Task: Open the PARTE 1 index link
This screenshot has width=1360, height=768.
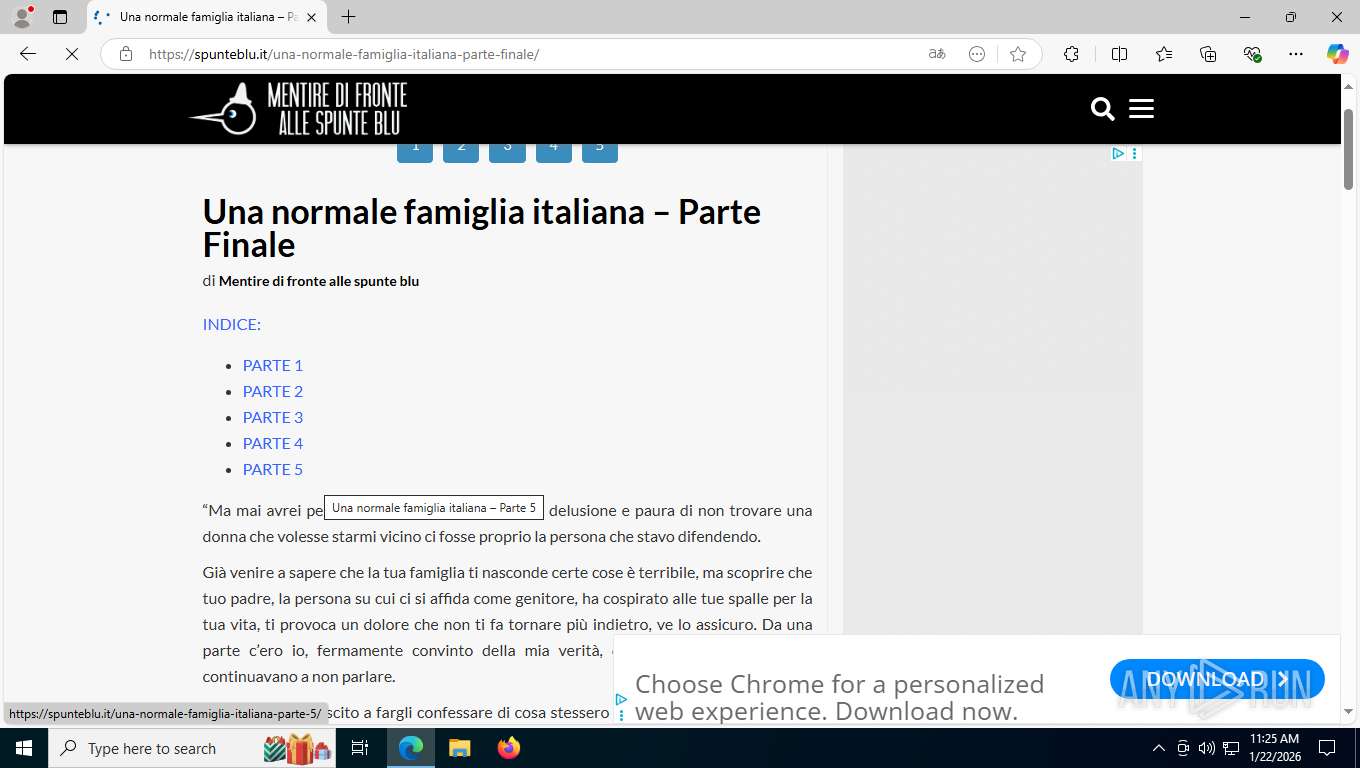Action: tap(273, 365)
